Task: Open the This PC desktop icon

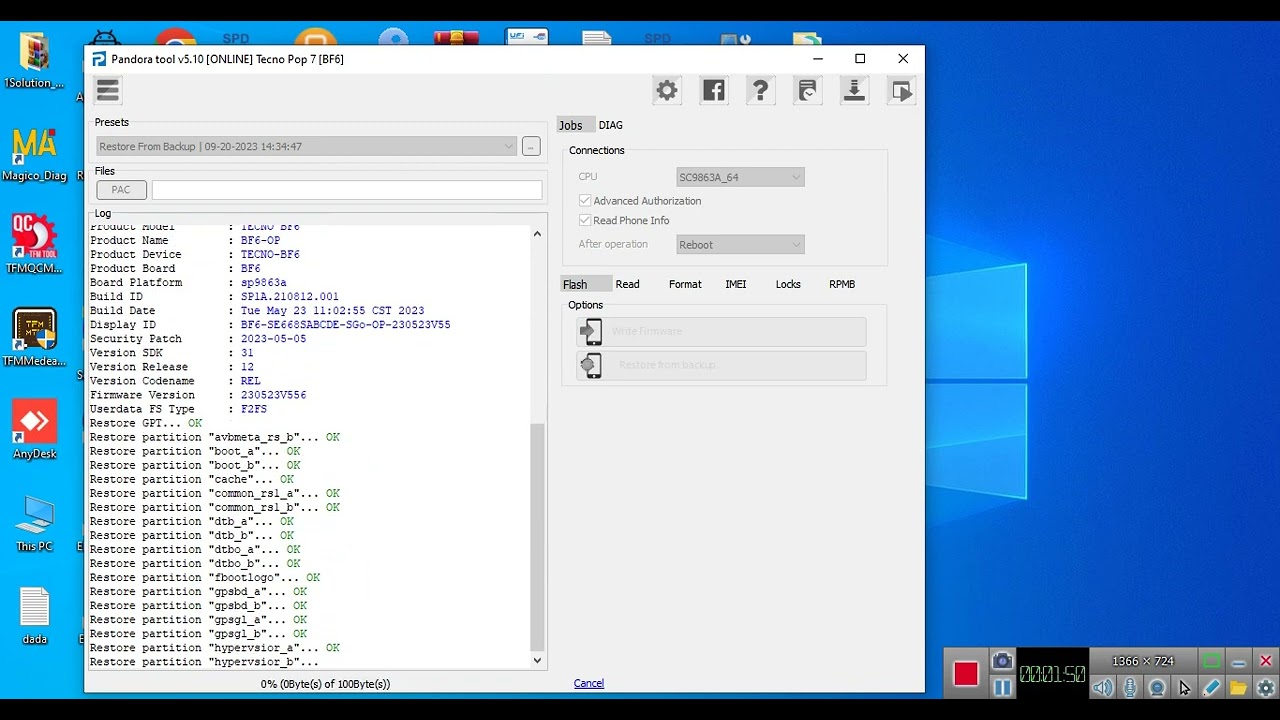Action: [x=34, y=523]
